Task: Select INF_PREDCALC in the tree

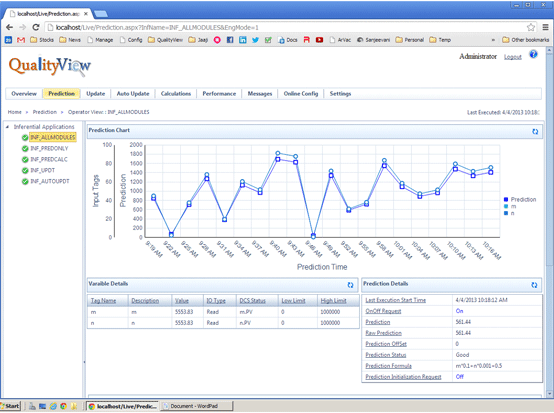Action: point(49,159)
